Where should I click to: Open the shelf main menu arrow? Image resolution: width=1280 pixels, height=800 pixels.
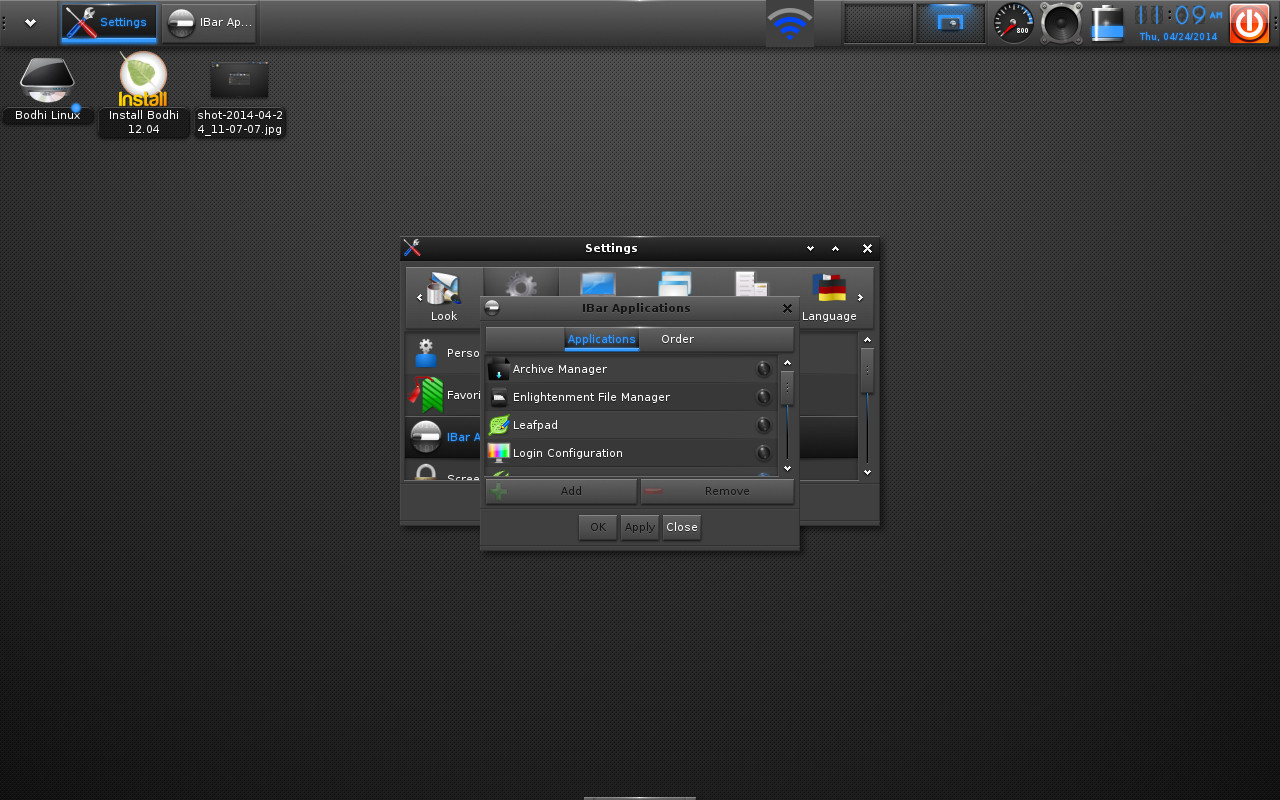point(30,22)
